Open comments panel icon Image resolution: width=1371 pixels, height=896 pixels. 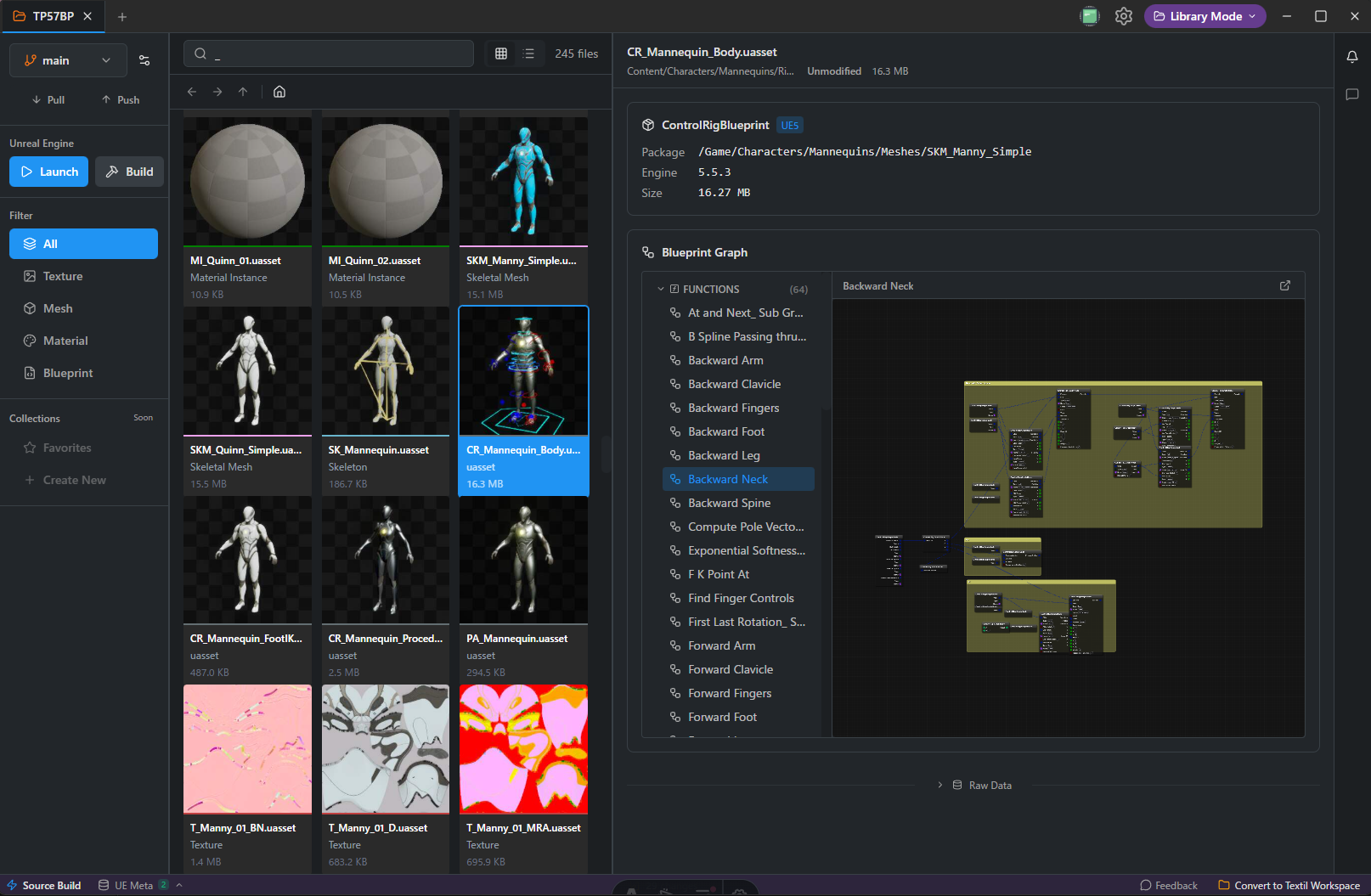(1352, 94)
